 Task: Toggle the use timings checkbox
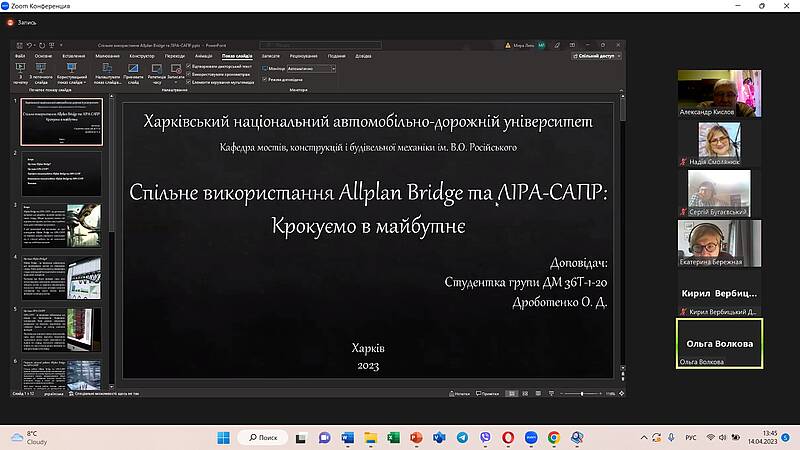(189, 74)
